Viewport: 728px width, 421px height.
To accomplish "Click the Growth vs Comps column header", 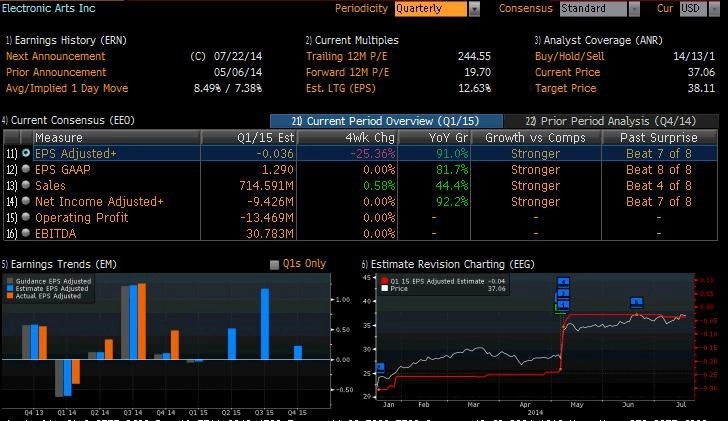I will (536, 137).
